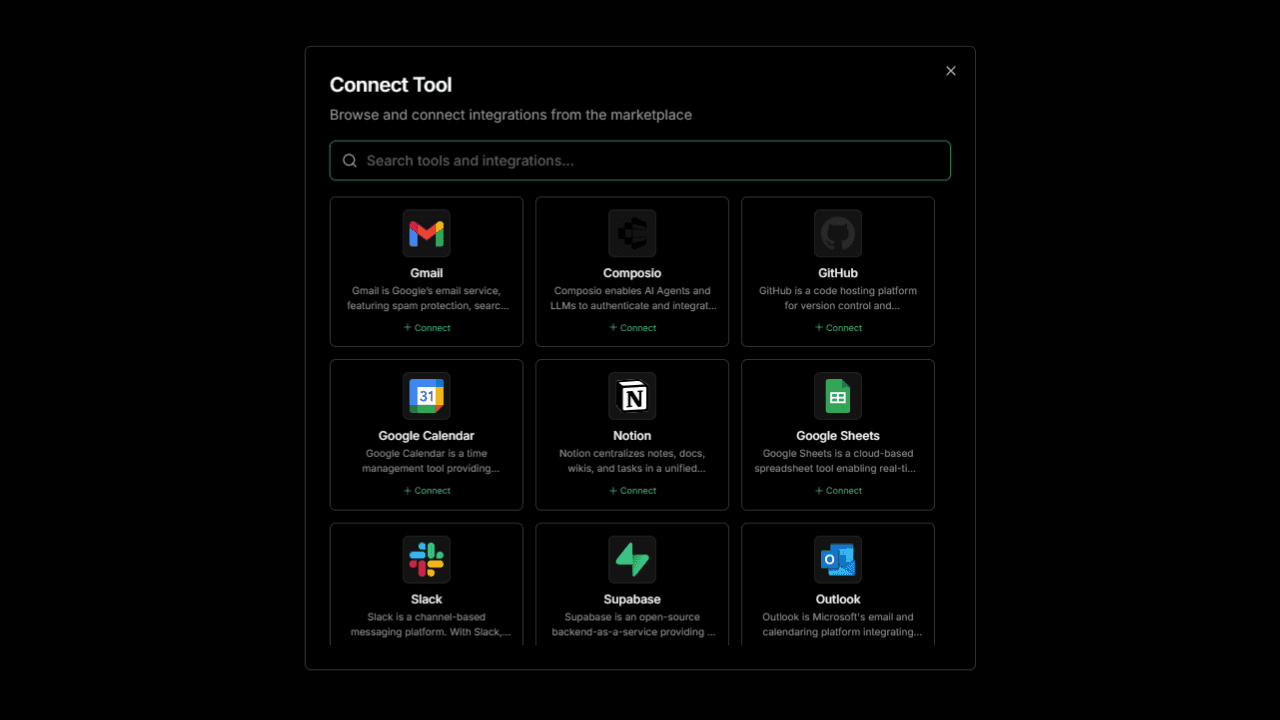
Task: Close the Connect Tool dialog
Action: (x=951, y=71)
